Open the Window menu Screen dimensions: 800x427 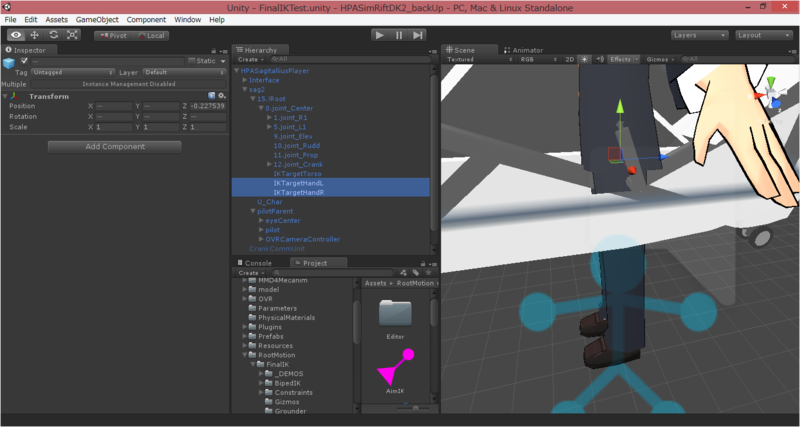pyautogui.click(x=187, y=19)
